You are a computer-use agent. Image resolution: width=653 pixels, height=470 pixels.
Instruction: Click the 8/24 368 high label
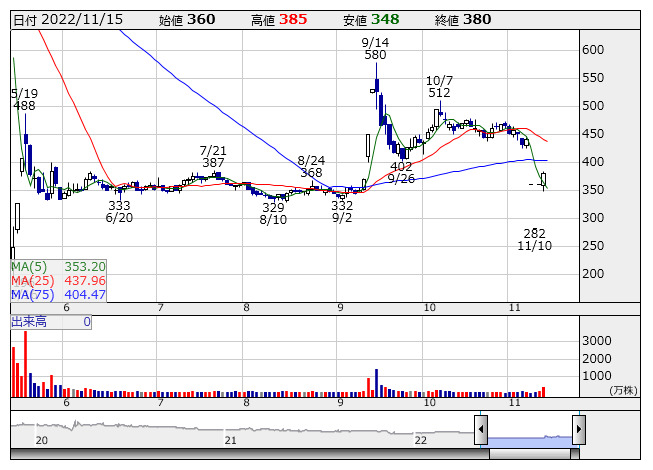click(312, 167)
